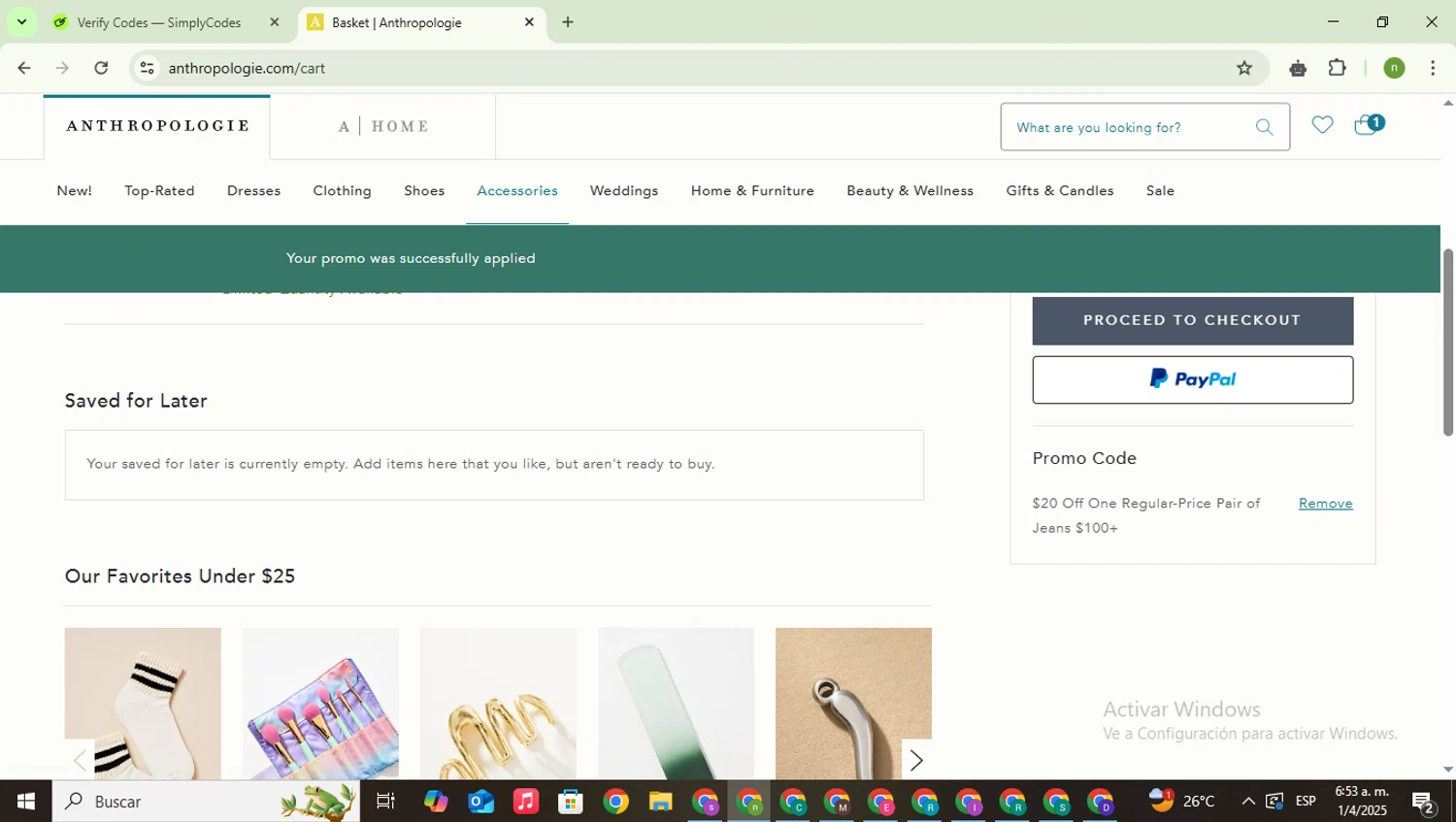
Task: Open File Explorer from the taskbar
Action: point(661,802)
